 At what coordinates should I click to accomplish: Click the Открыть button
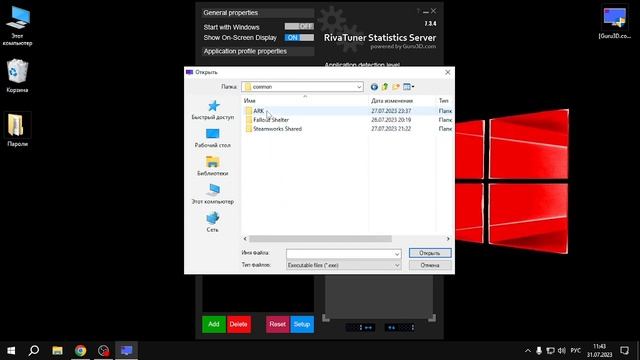coord(430,253)
